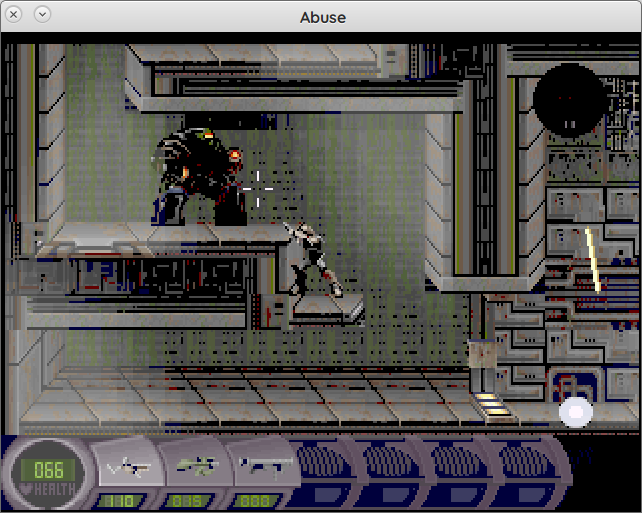Screen dimensions: 642x513
Task: Click ammo counter below the rocket launcher
Action: point(257,501)
